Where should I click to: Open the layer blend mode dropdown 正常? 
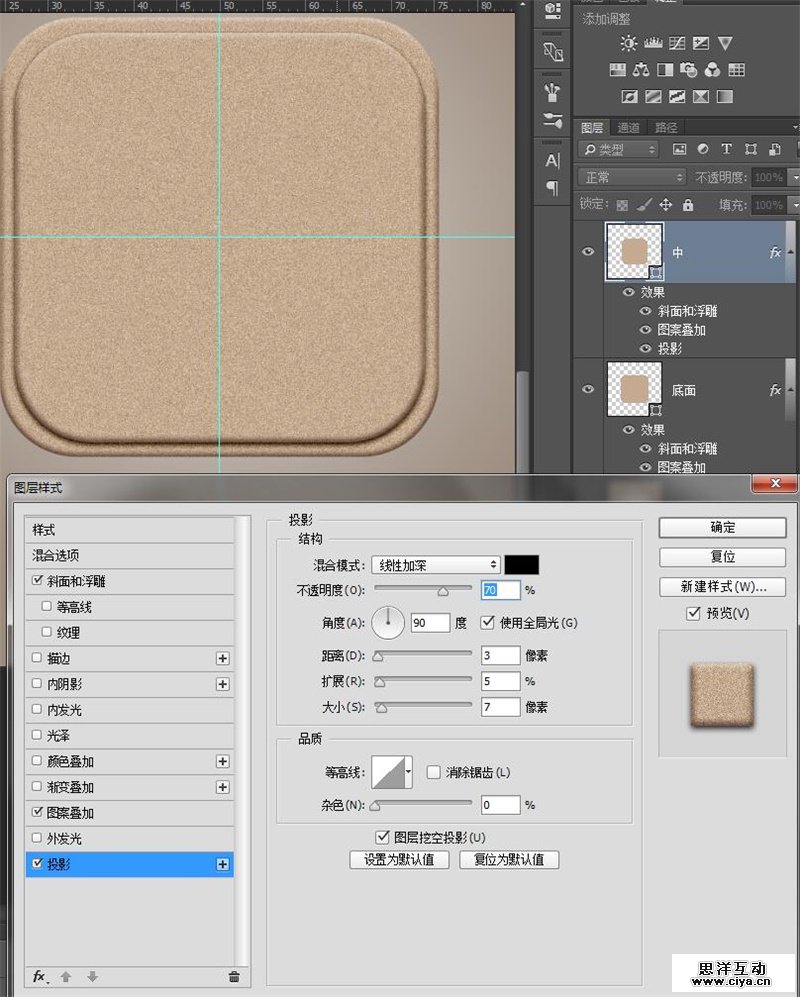(x=632, y=177)
